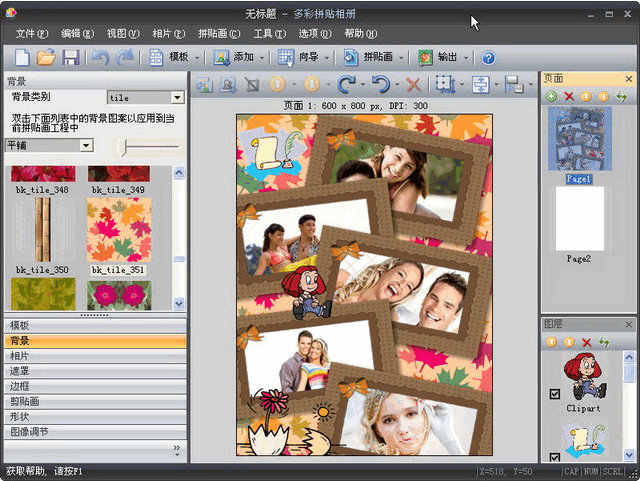Click the New file icon
Image resolution: width=641 pixels, height=481 pixels.
20,58
